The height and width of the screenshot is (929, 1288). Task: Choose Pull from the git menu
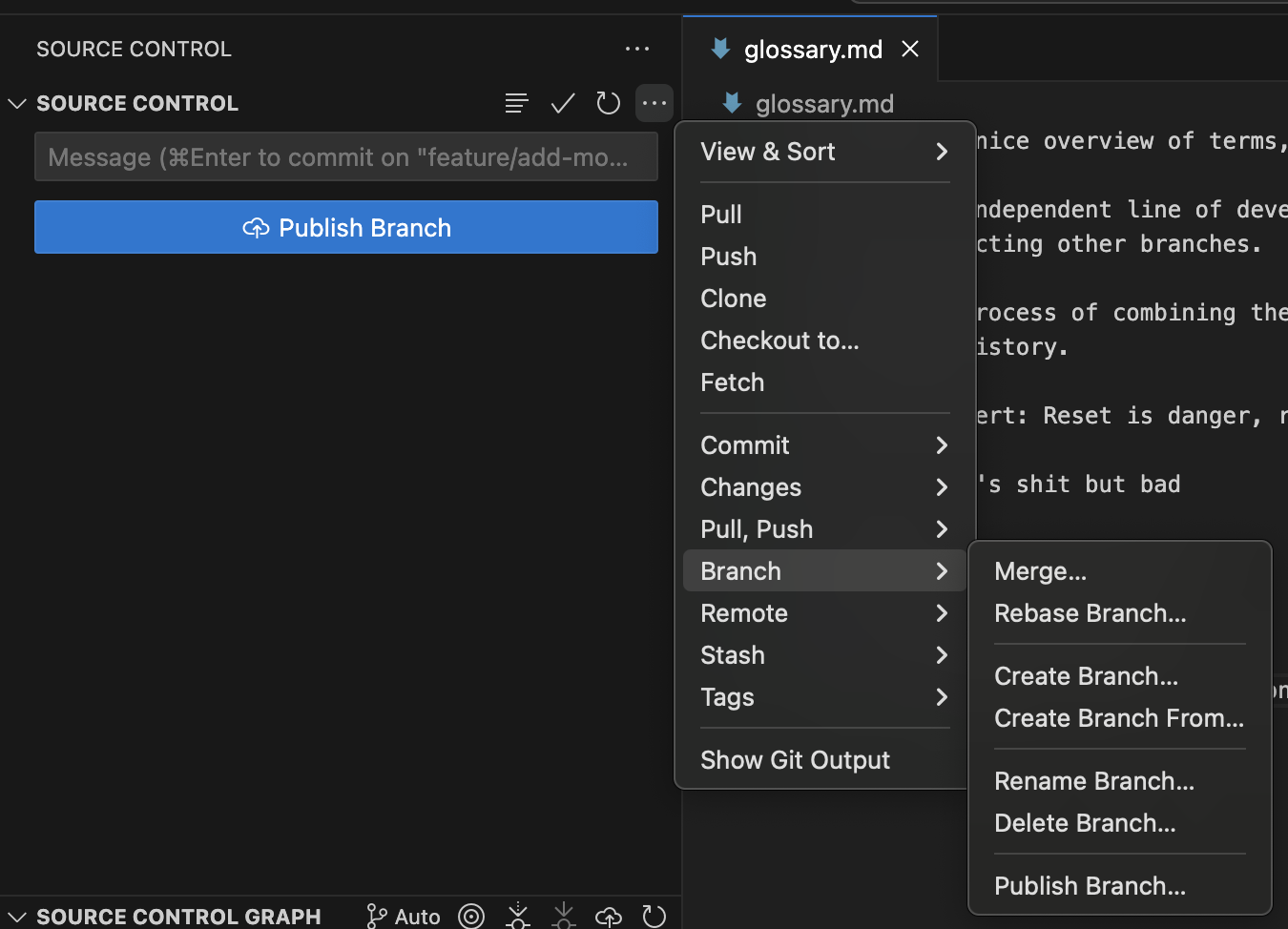(x=825, y=215)
